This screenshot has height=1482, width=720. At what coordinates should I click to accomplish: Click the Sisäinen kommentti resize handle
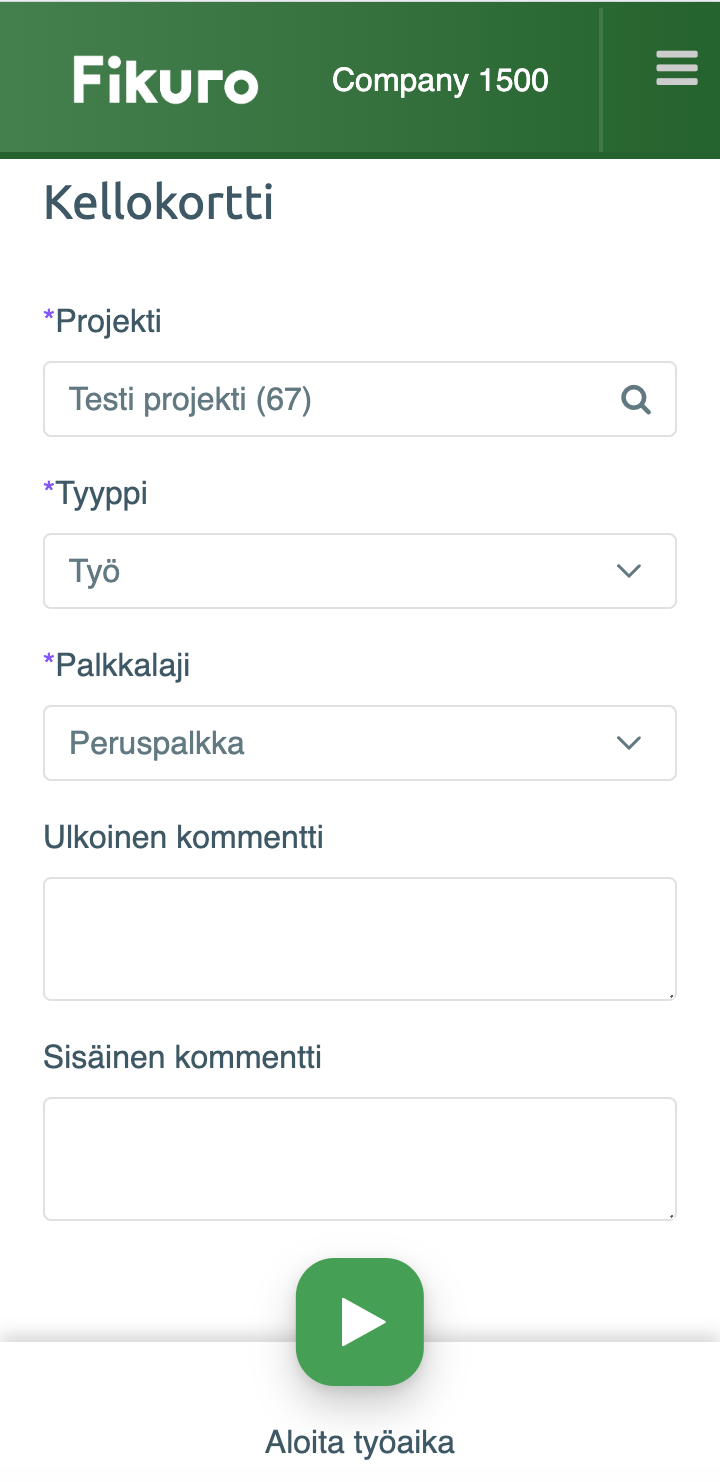point(671,1214)
